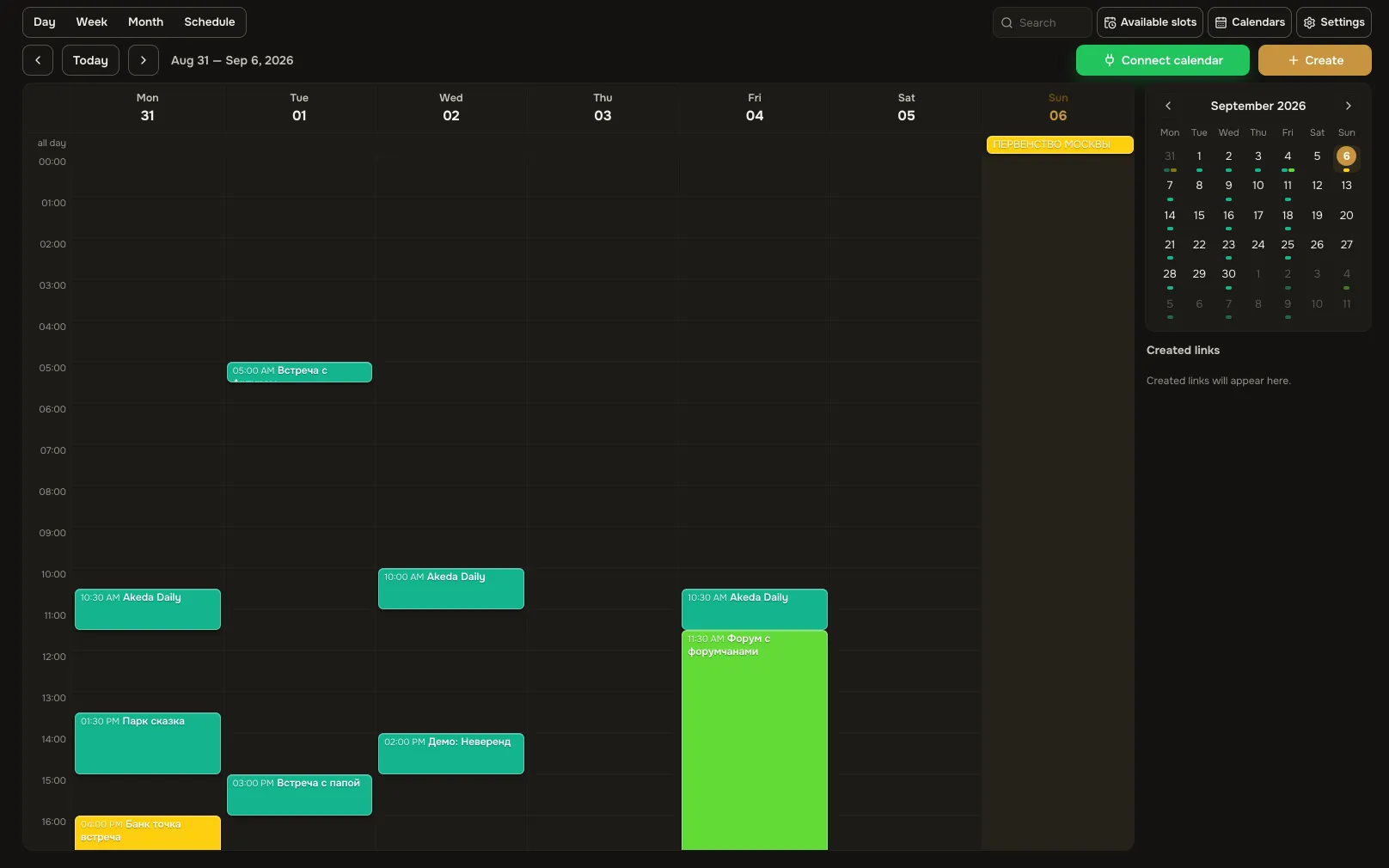Create a new event
The image size is (1389, 868).
point(1315,60)
